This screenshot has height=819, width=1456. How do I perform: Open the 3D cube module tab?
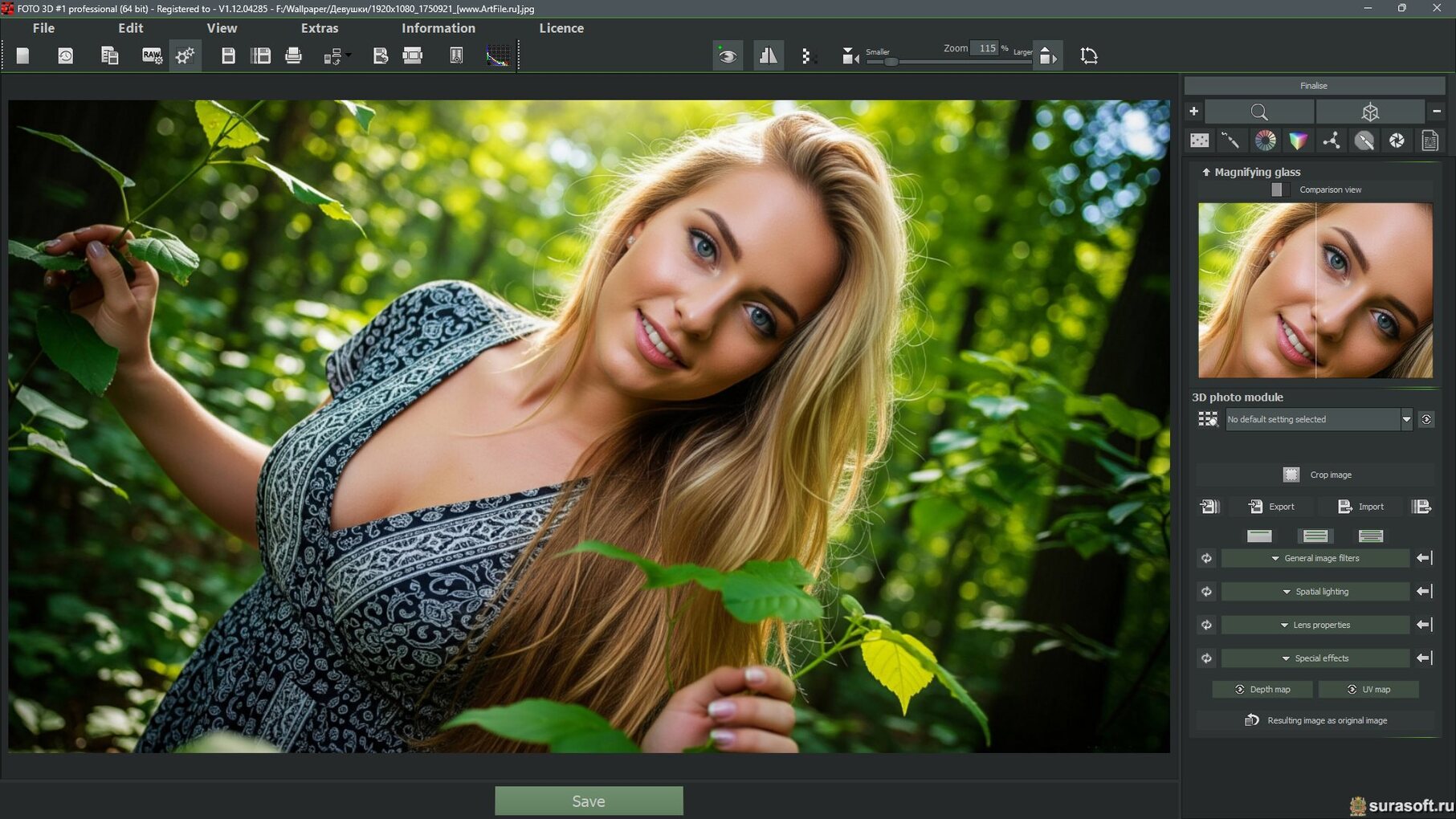pyautogui.click(x=1370, y=112)
